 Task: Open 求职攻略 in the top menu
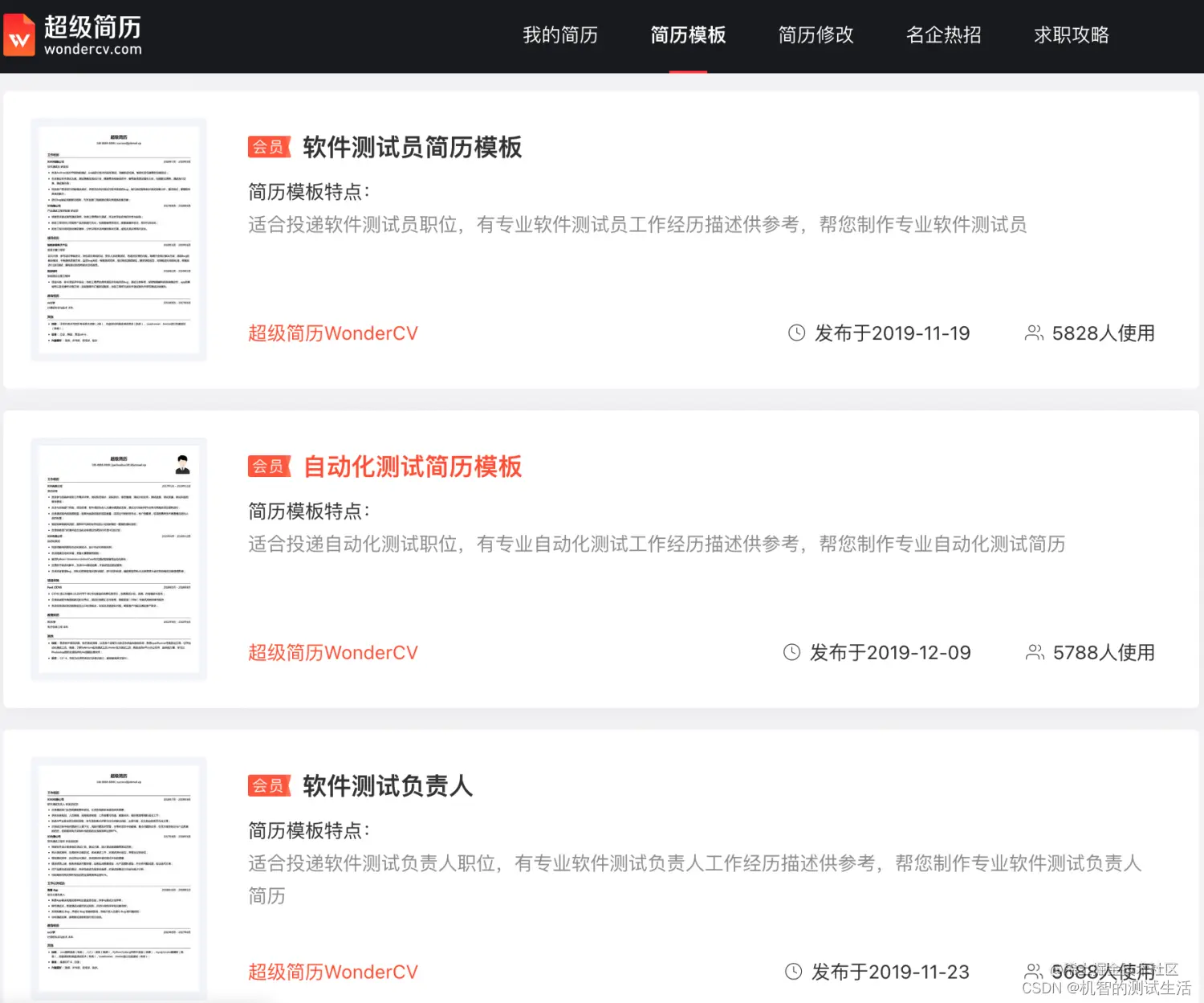click(1071, 35)
